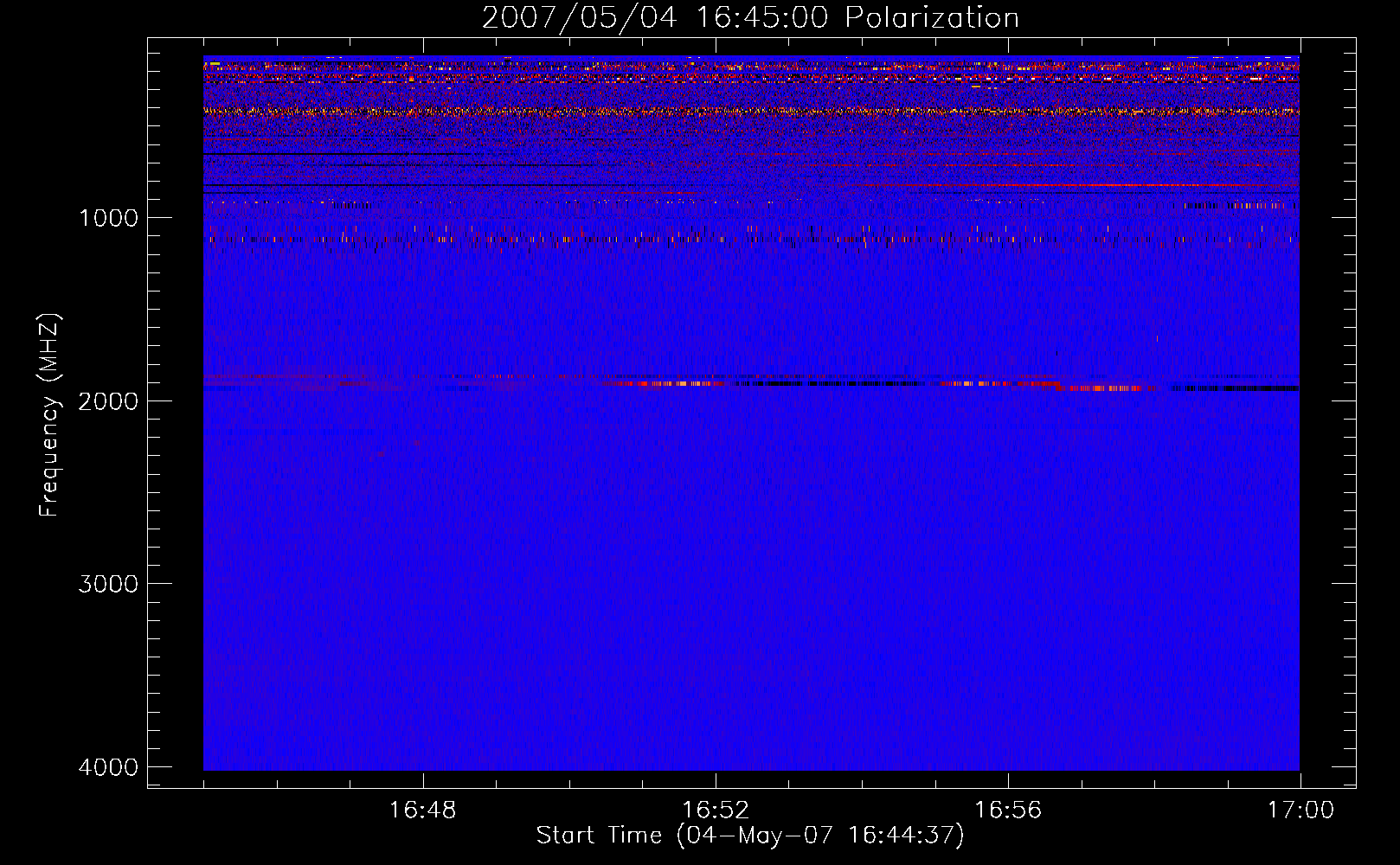Screen dimensions: 1400x865
Task: Click the 16:56 time tick label
Action: point(1008,810)
